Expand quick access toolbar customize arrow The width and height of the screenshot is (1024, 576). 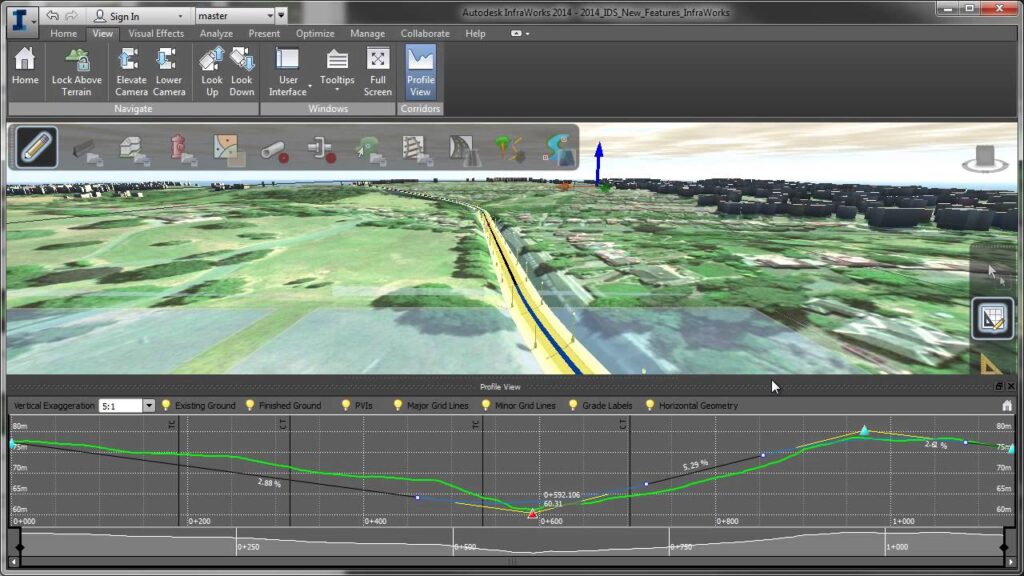(281, 15)
